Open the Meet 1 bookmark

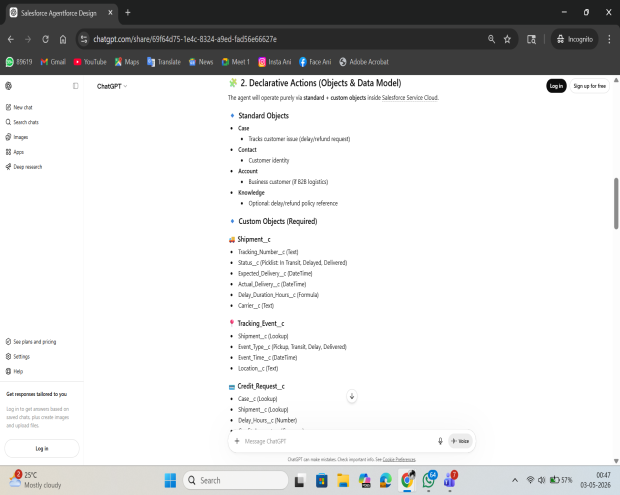[x=236, y=62]
